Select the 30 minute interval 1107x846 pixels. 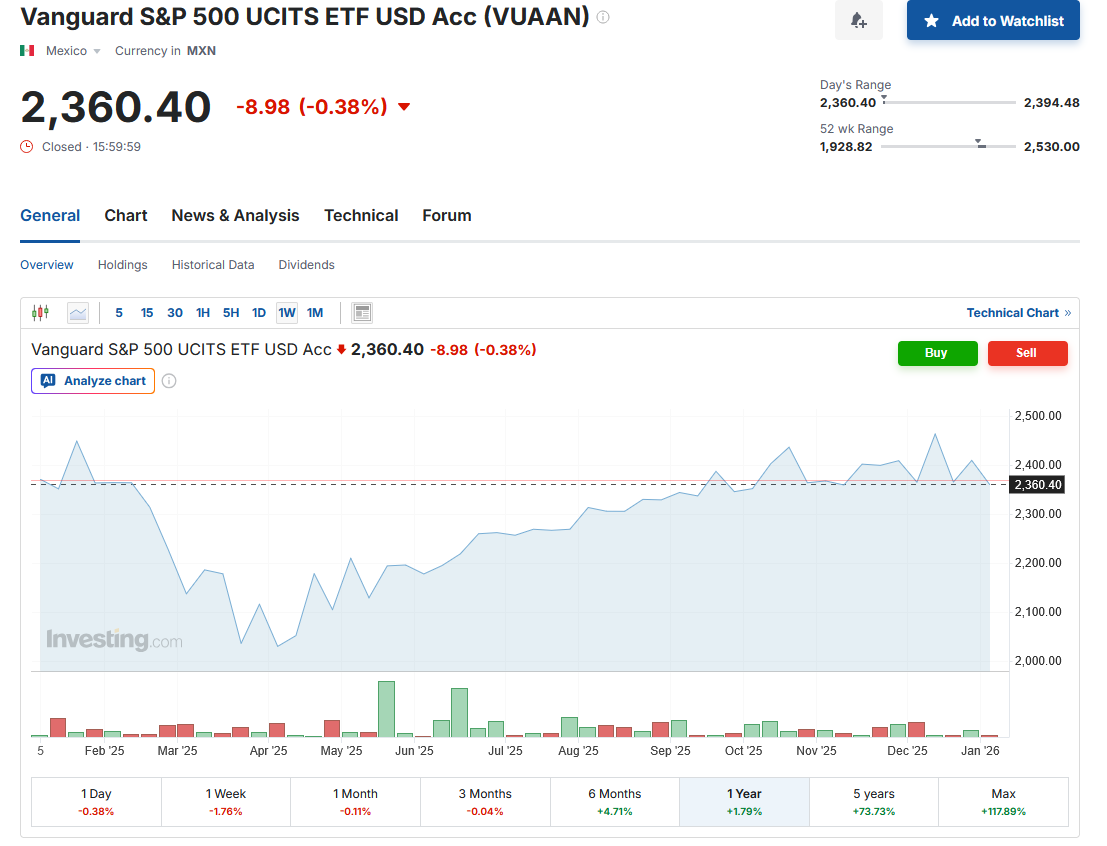(x=175, y=312)
